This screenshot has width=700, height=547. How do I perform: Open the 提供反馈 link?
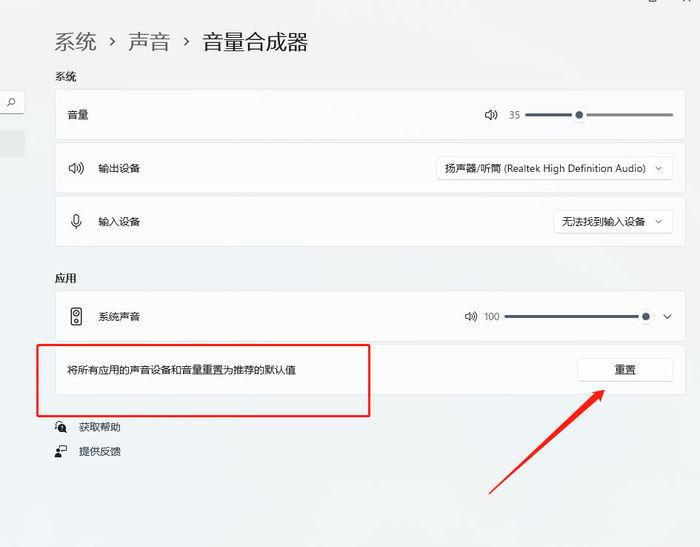100,451
